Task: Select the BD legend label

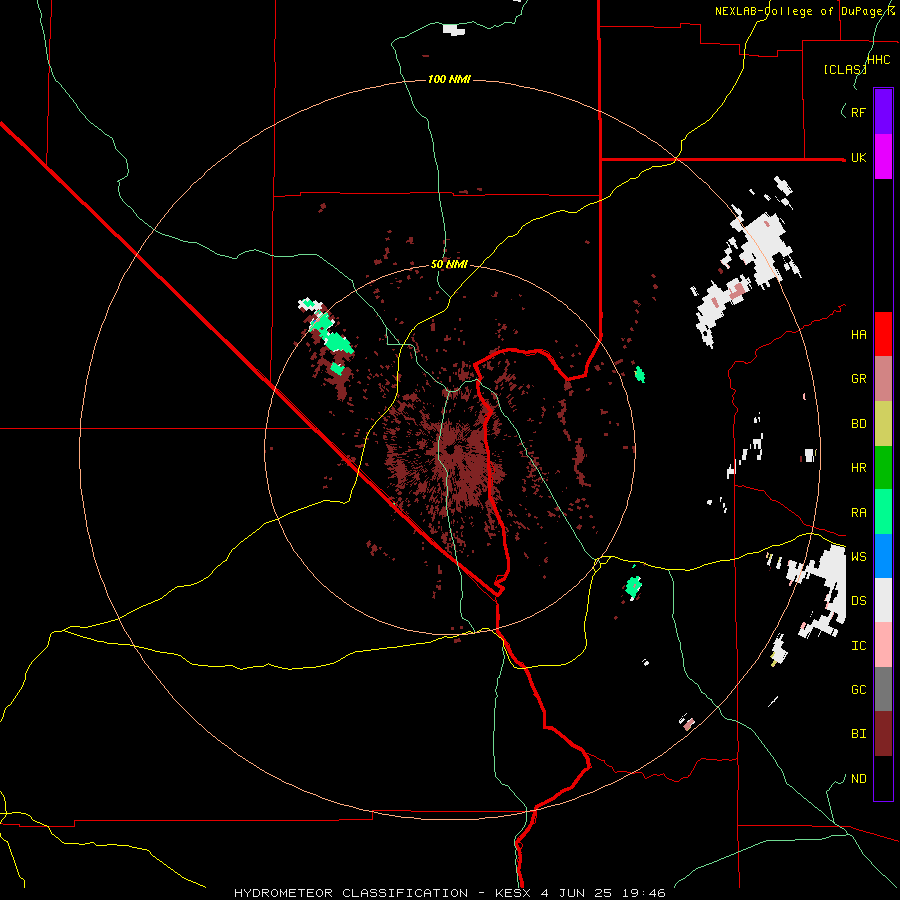Action: (858, 424)
